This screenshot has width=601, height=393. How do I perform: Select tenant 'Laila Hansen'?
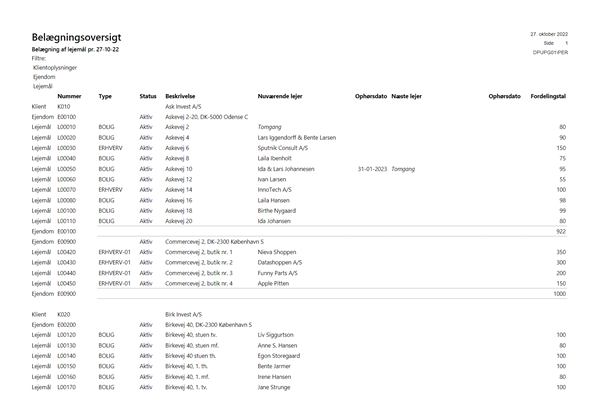[274, 201]
